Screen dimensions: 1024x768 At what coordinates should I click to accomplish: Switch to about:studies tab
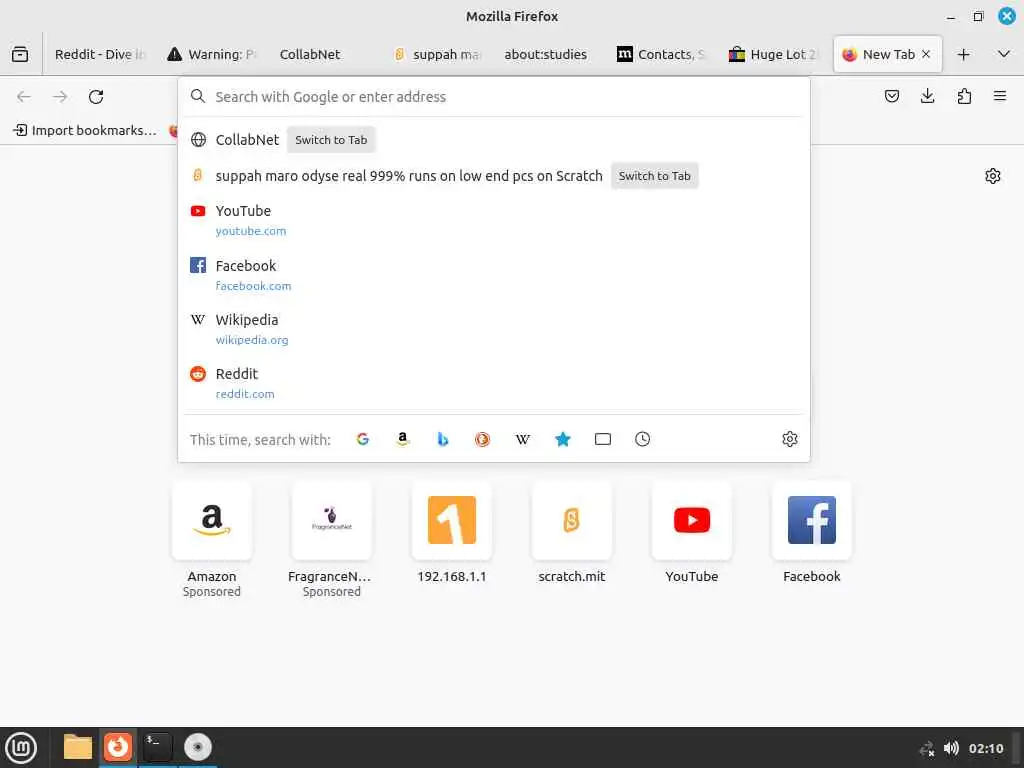coord(549,54)
